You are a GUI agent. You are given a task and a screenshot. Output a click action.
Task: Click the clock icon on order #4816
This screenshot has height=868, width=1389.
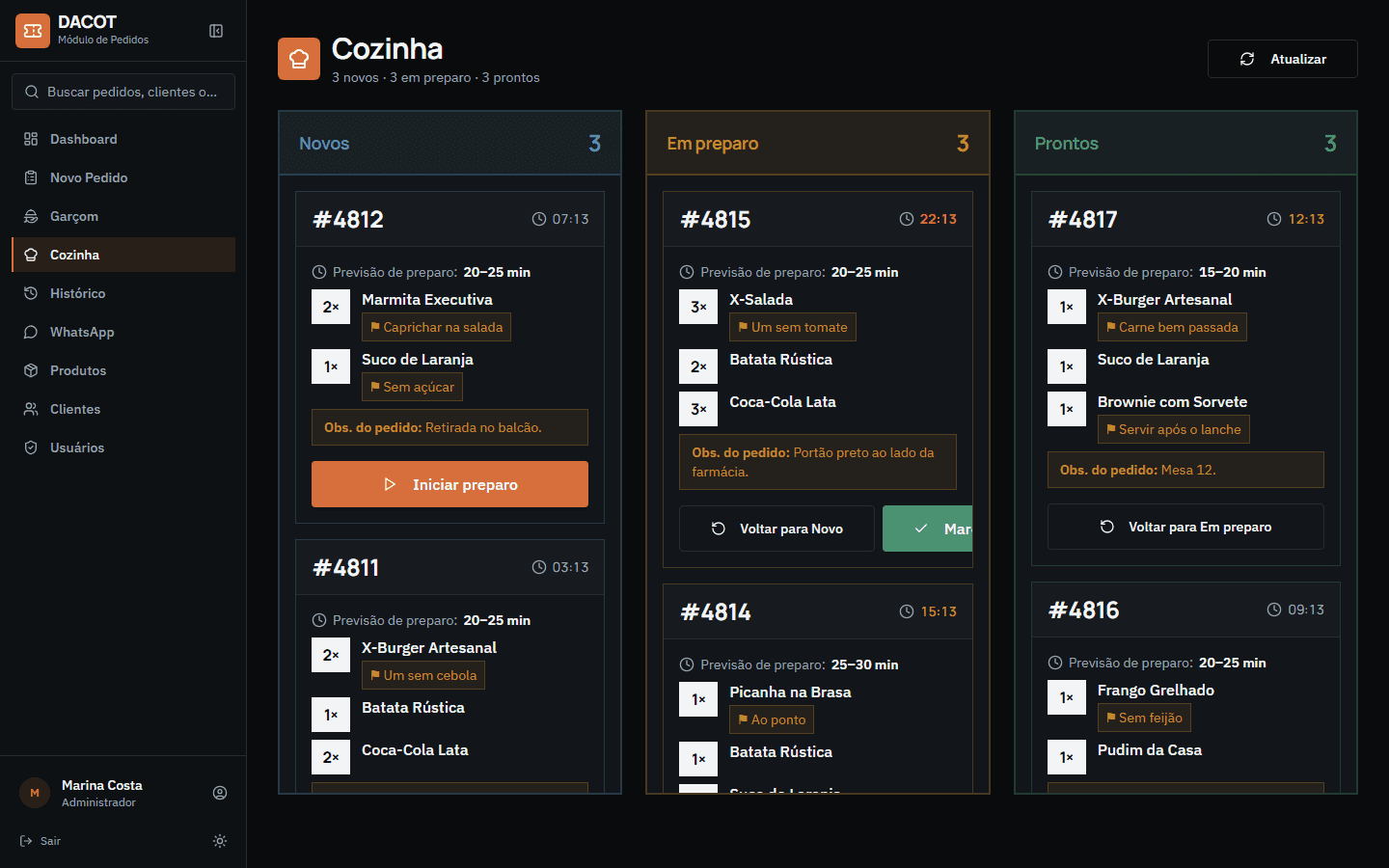click(x=1274, y=610)
